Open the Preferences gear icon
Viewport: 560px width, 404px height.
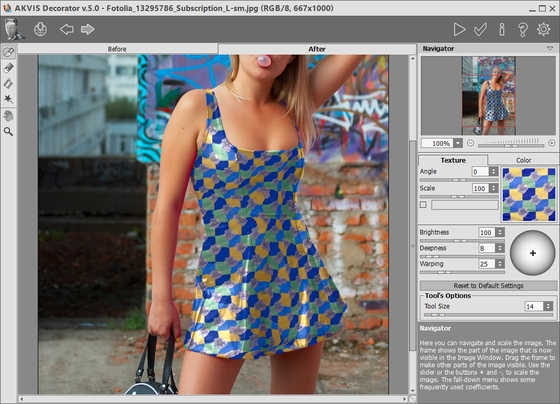pyautogui.click(x=544, y=30)
